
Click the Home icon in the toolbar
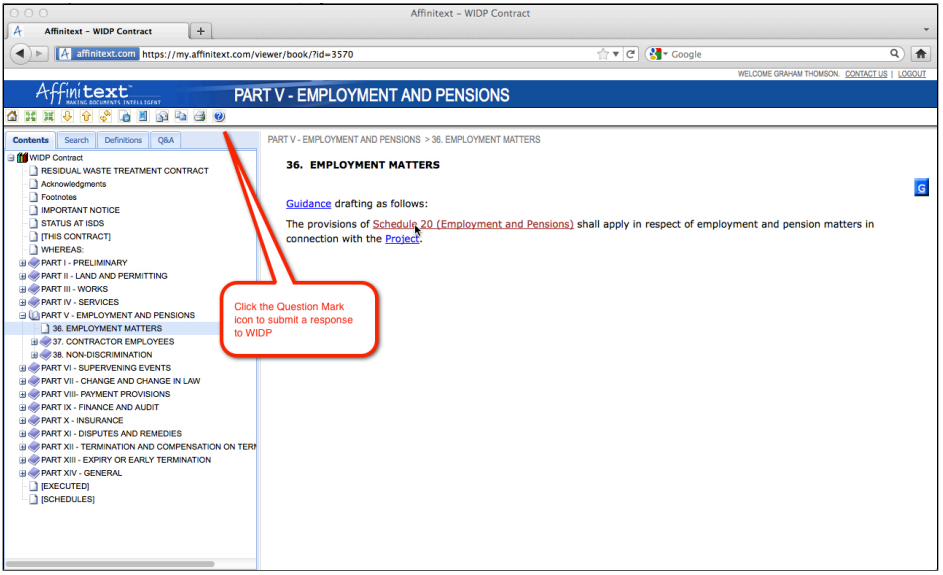coord(12,116)
